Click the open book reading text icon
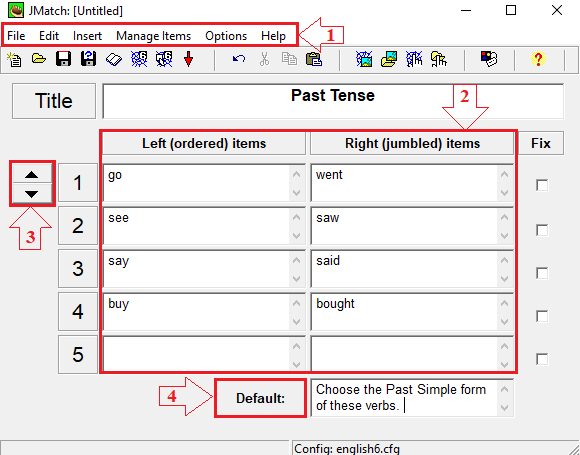Image resolution: width=580 pixels, height=455 pixels. pyautogui.click(x=114, y=59)
